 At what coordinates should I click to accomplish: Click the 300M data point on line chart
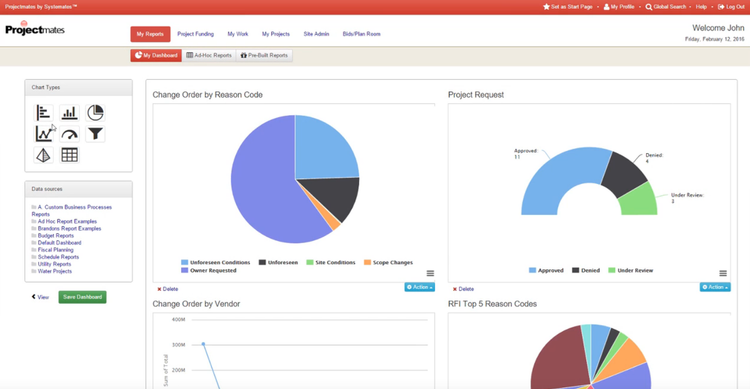(x=203, y=344)
